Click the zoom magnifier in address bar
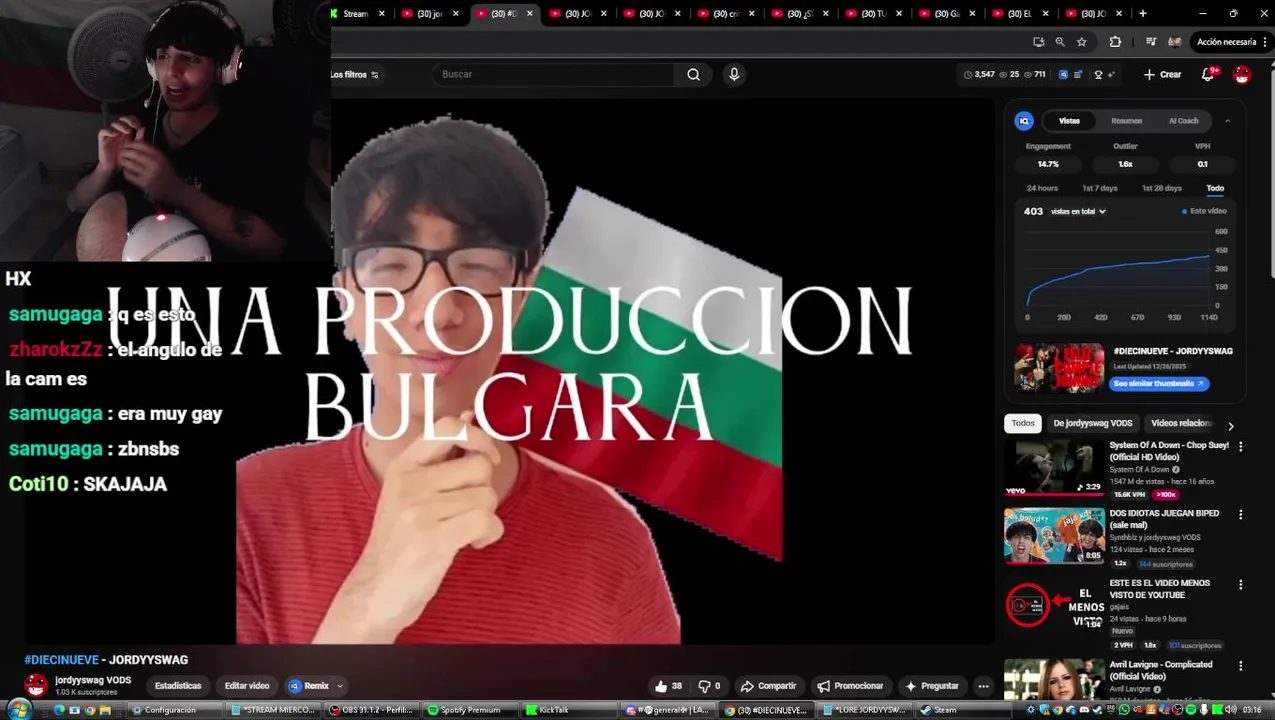 [x=1060, y=42]
